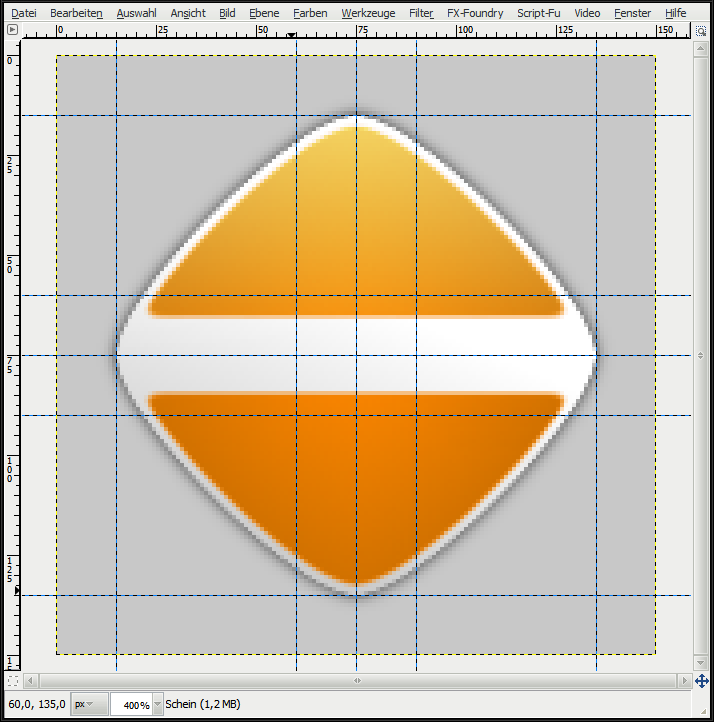714x722 pixels.
Task: Open the image menu arrow button beside ruler
Action: point(12,30)
